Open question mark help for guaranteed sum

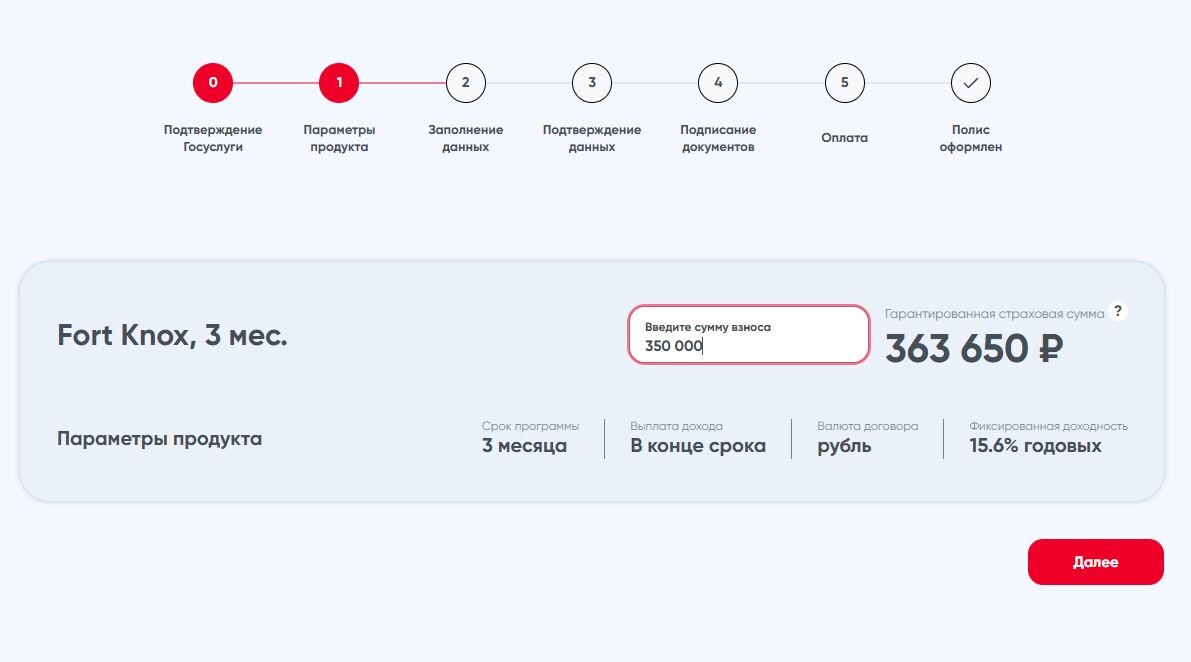coord(1117,311)
